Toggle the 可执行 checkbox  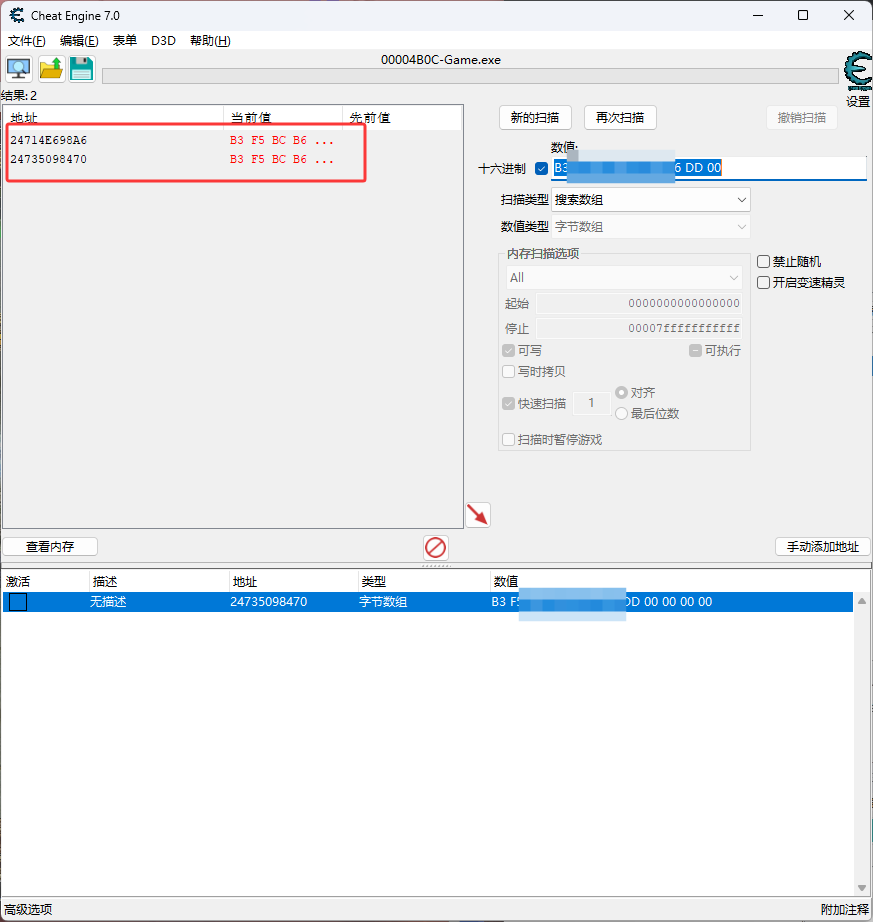pyautogui.click(x=695, y=351)
